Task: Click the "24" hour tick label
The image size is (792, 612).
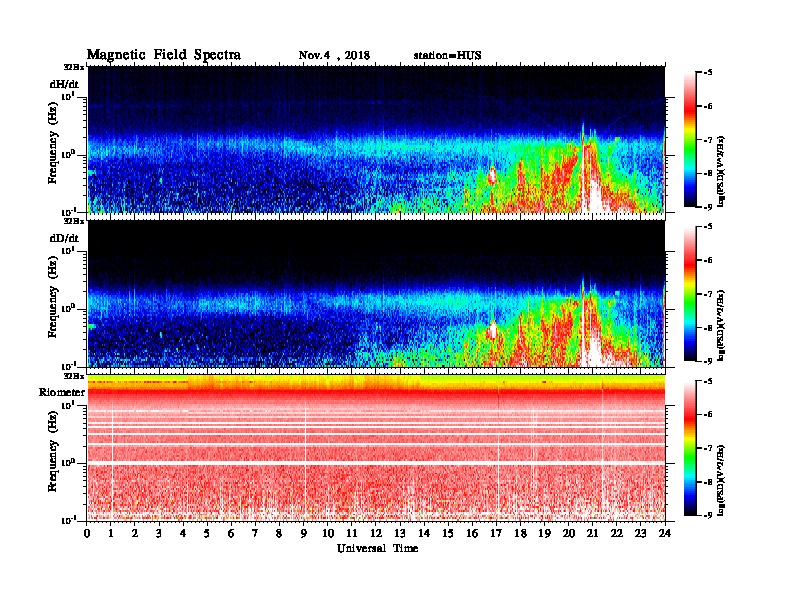Action: click(x=665, y=533)
